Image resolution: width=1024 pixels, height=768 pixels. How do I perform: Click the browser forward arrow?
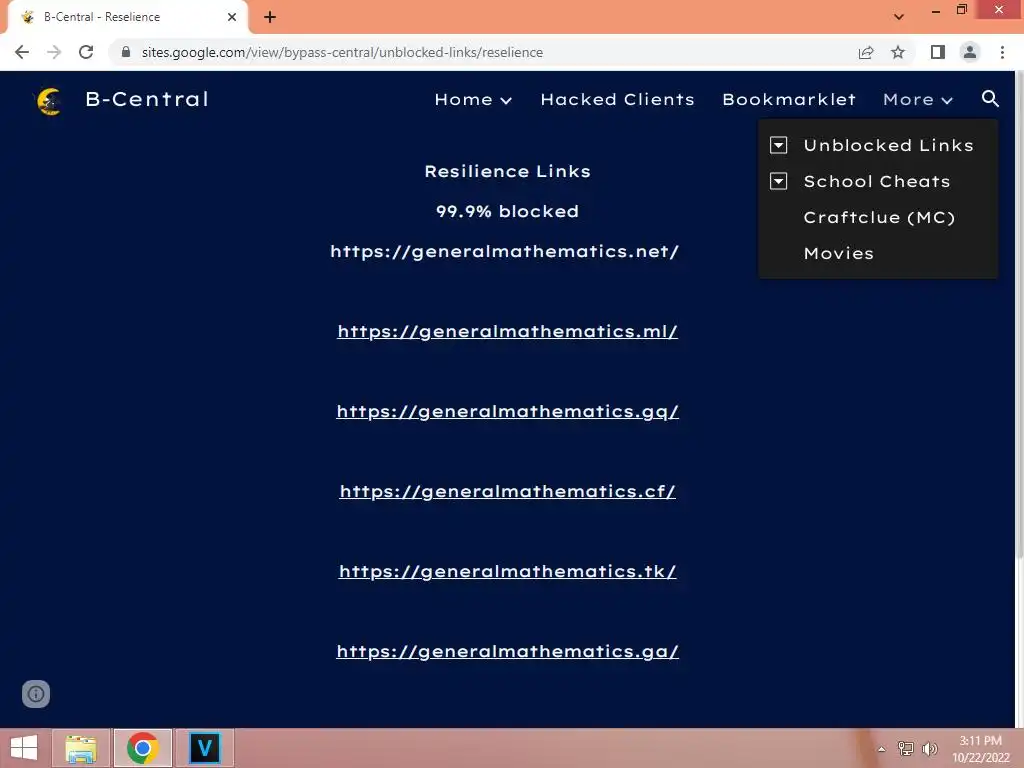point(54,52)
